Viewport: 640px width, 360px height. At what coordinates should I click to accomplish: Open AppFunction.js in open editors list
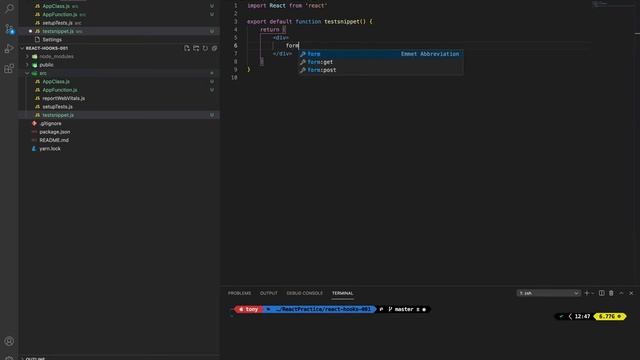60,14
